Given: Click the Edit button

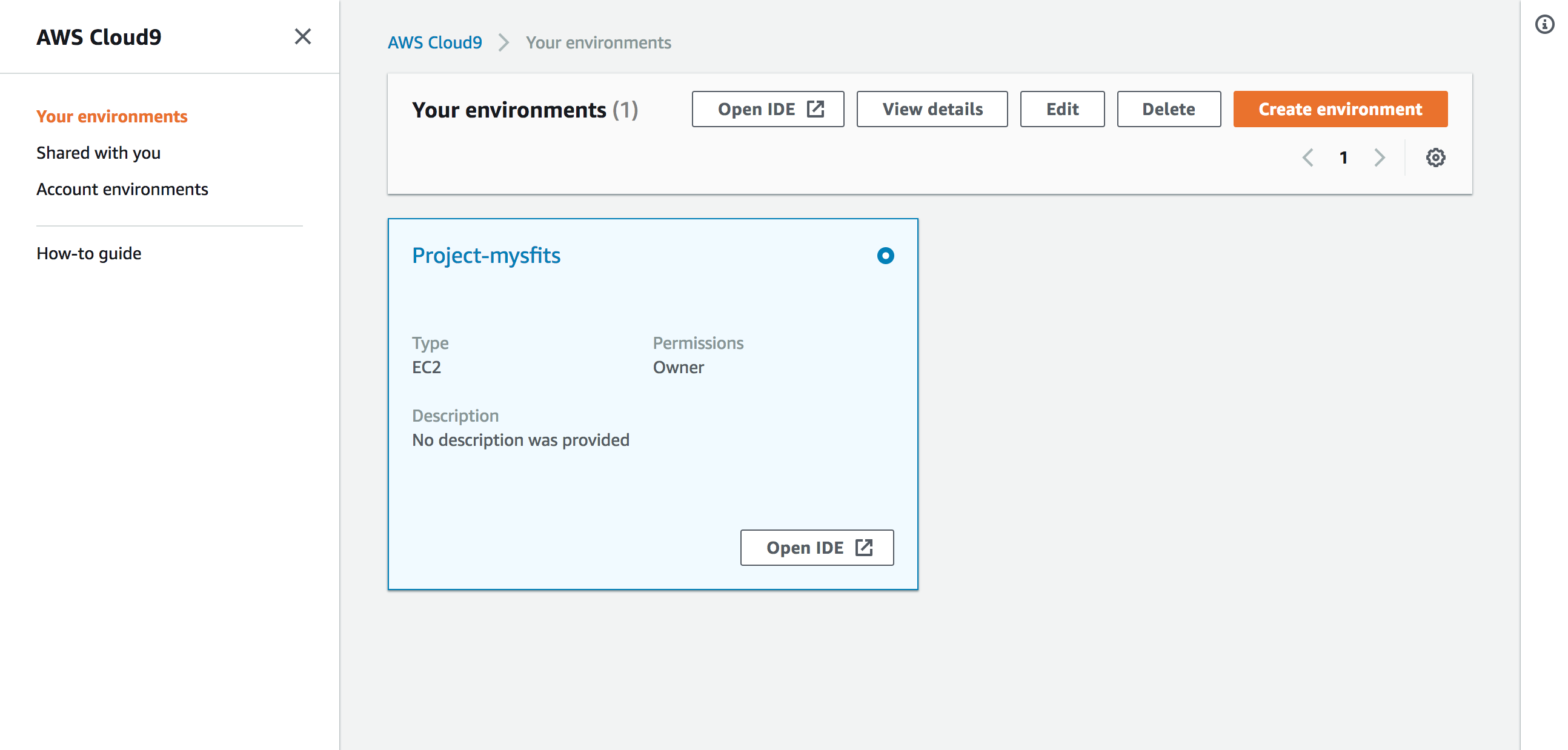Looking at the screenshot, I should pos(1062,109).
